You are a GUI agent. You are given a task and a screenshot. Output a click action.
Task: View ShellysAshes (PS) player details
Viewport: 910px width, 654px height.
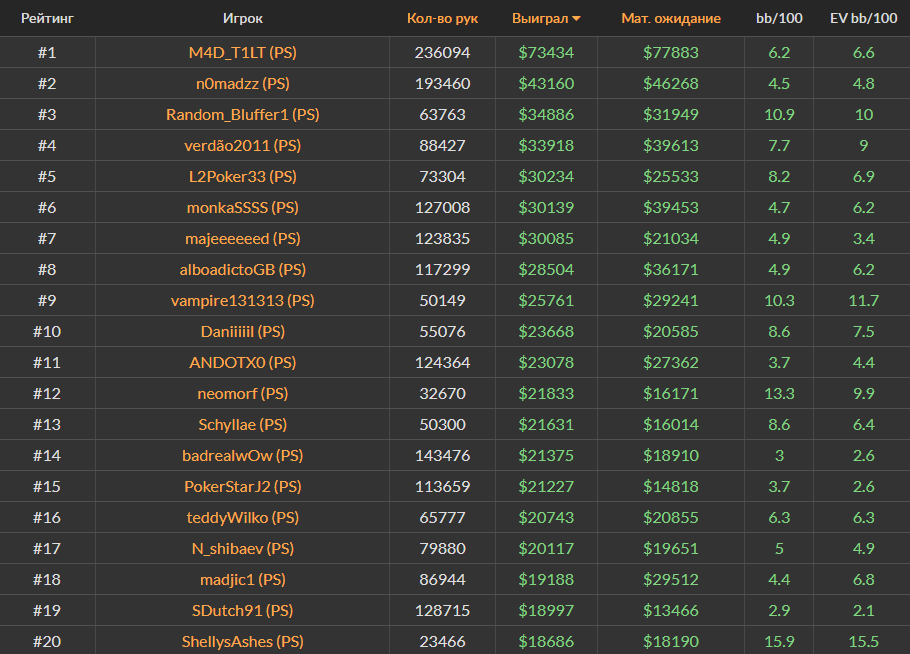243,641
